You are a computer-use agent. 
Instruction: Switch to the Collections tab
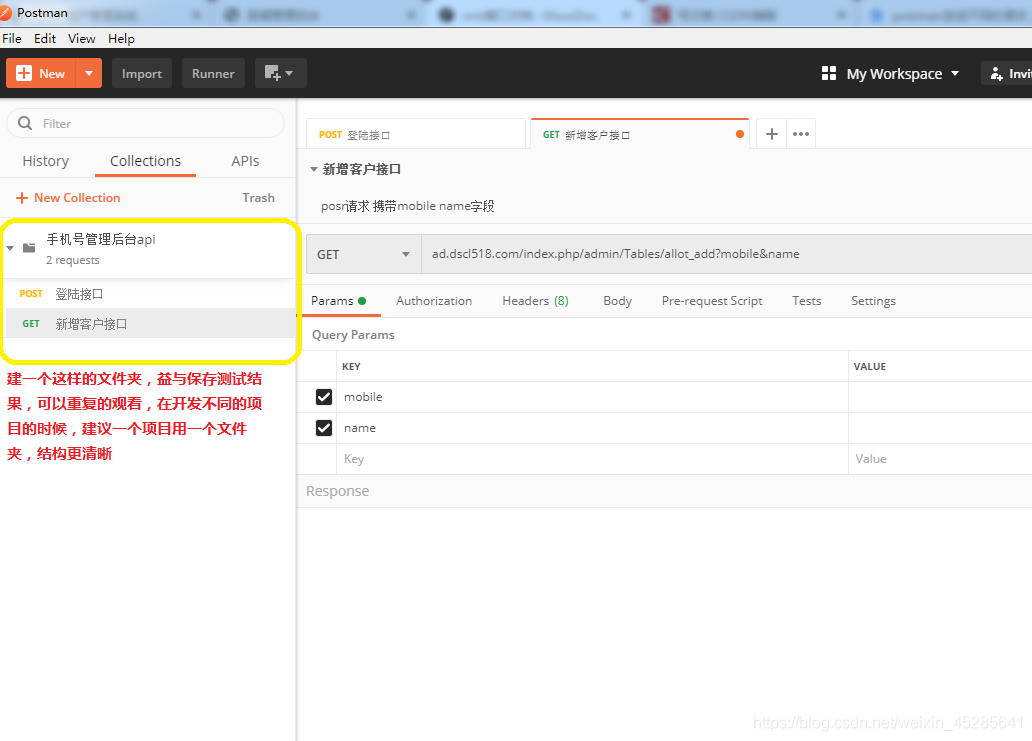coord(145,161)
